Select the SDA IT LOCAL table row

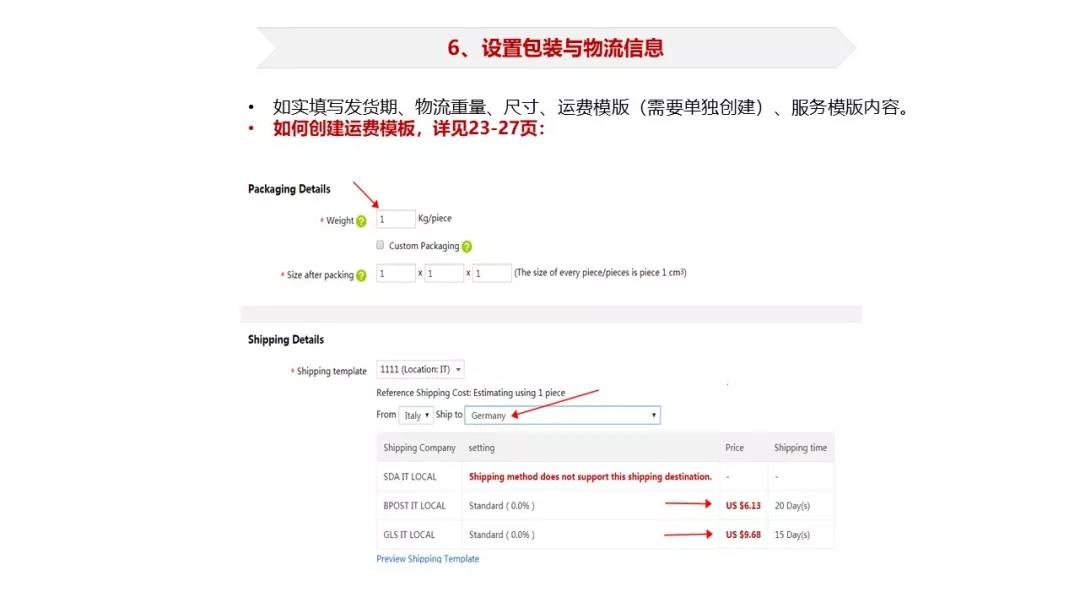pos(411,476)
